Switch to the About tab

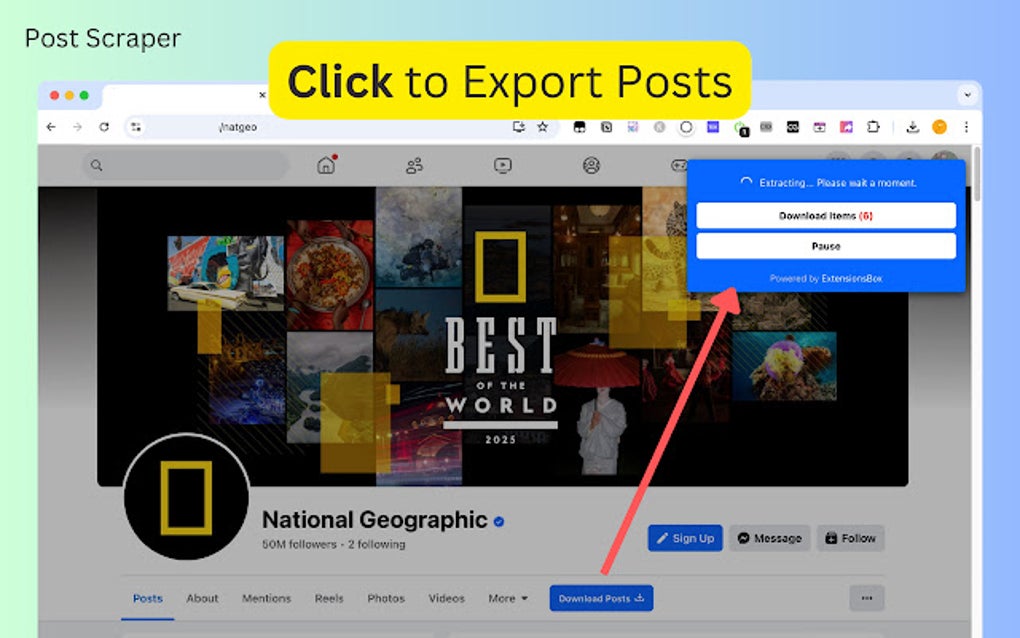point(202,598)
